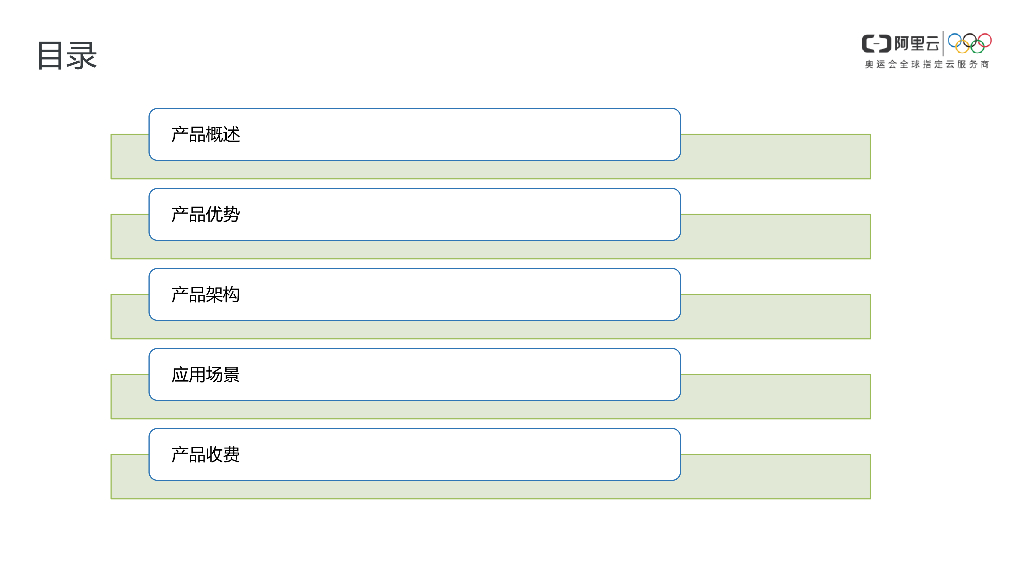
Task: Click the vertical divider beside the 阿里云 logo
Action: click(943, 43)
